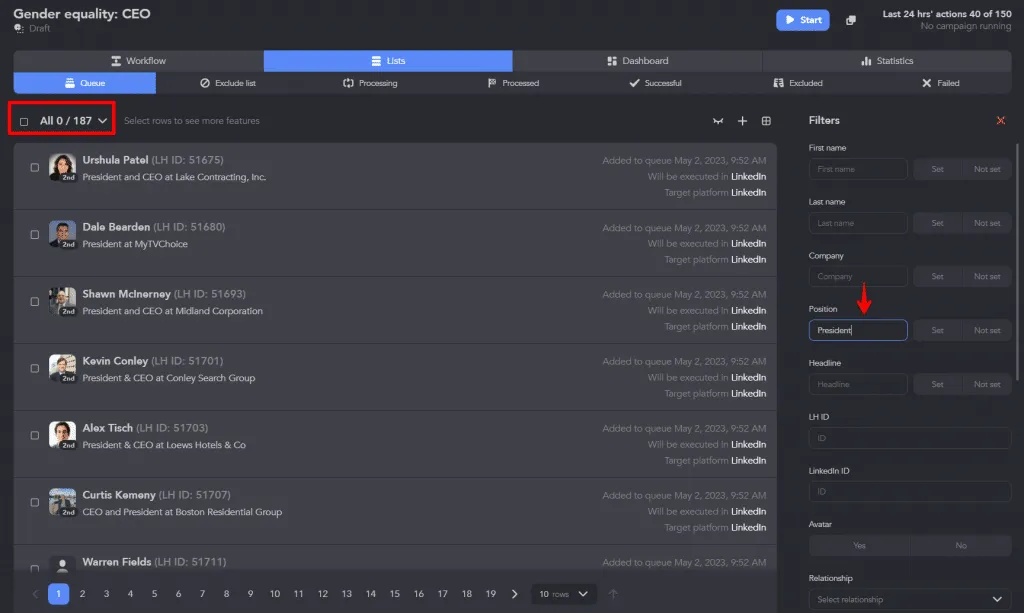Check the box for Curtis Kemeny
Screen dimensions: 1024x613
click(x=35, y=503)
